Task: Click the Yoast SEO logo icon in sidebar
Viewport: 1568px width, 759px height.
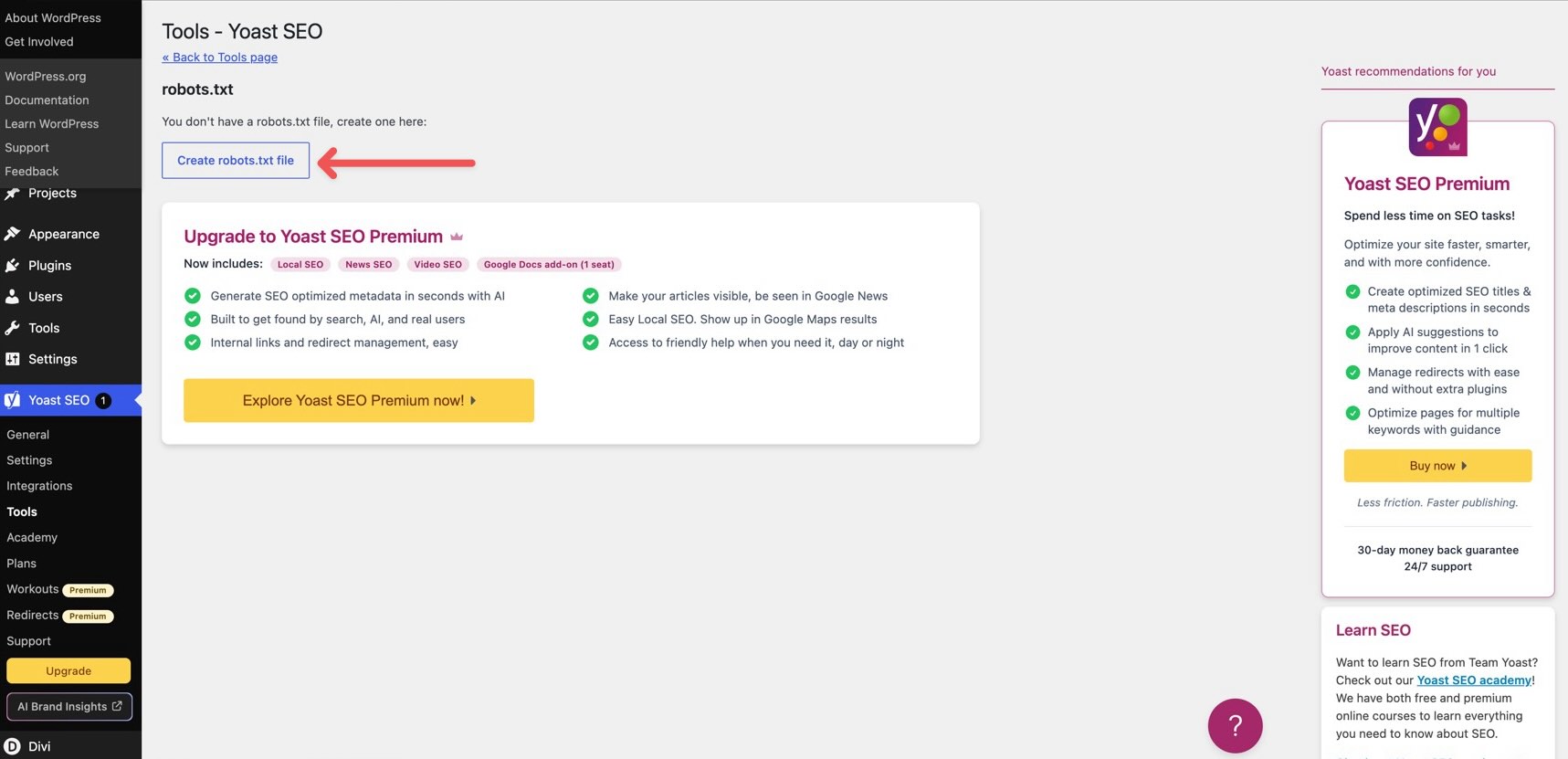Action: [x=12, y=400]
